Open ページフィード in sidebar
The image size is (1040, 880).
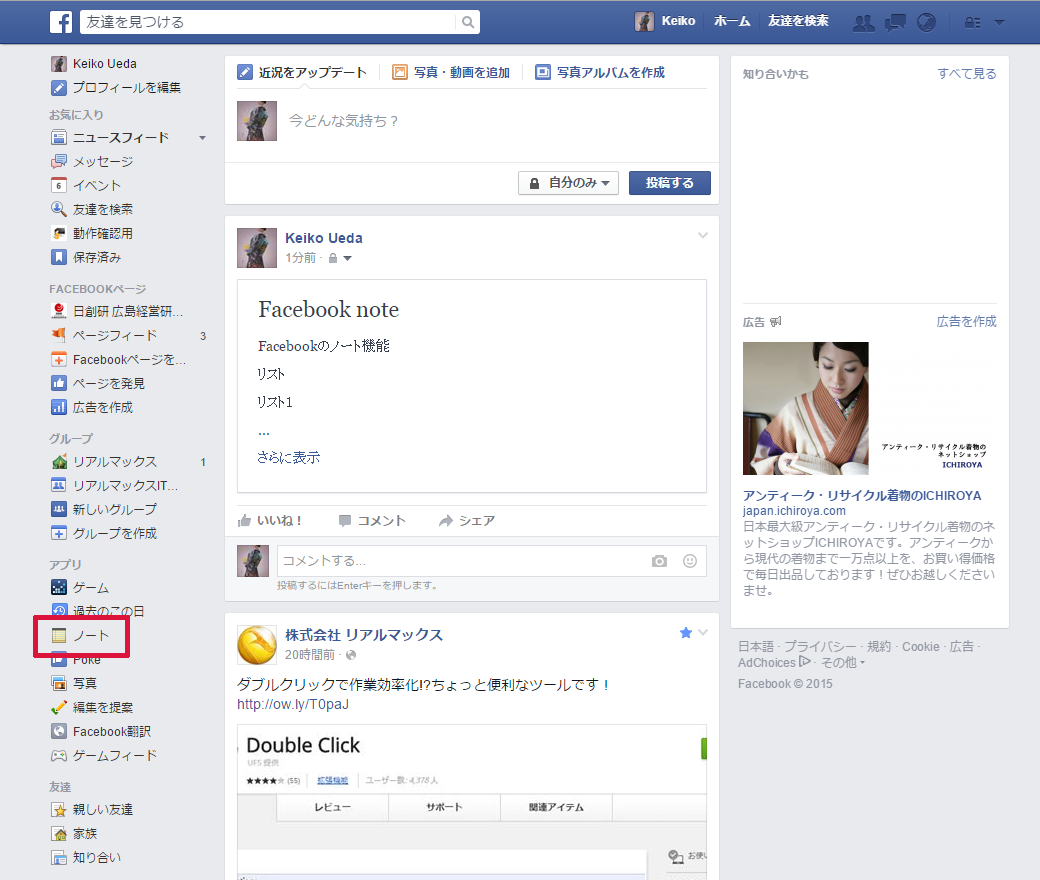(x=104, y=336)
